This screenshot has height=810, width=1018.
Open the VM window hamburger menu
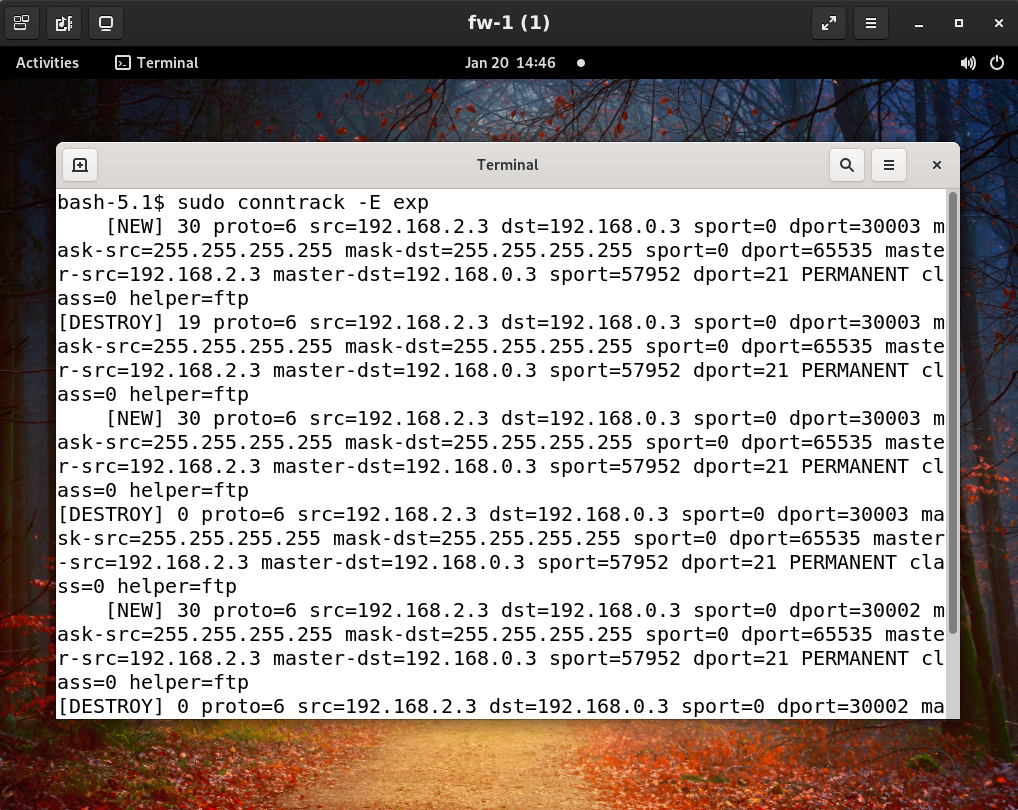(x=870, y=23)
